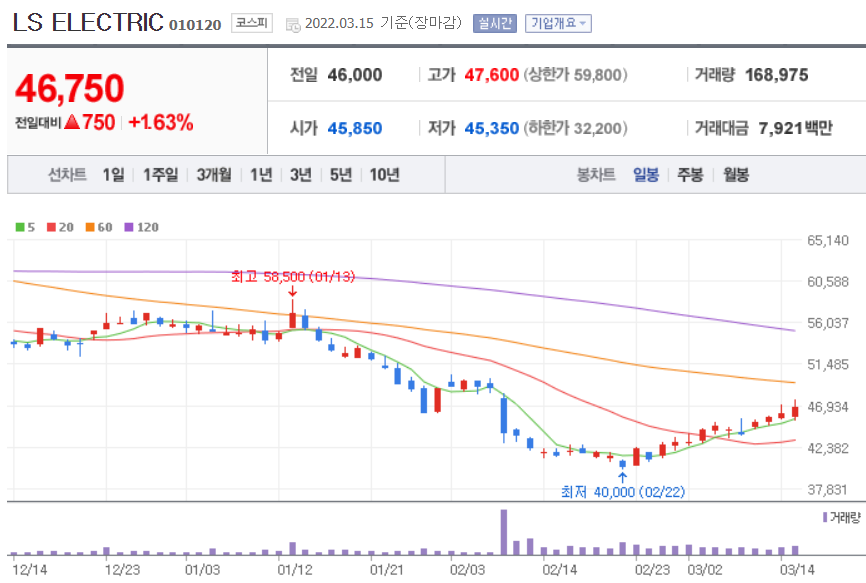This screenshot has width=866, height=583.
Task: Select the 1일 line chart period
Action: [x=113, y=175]
